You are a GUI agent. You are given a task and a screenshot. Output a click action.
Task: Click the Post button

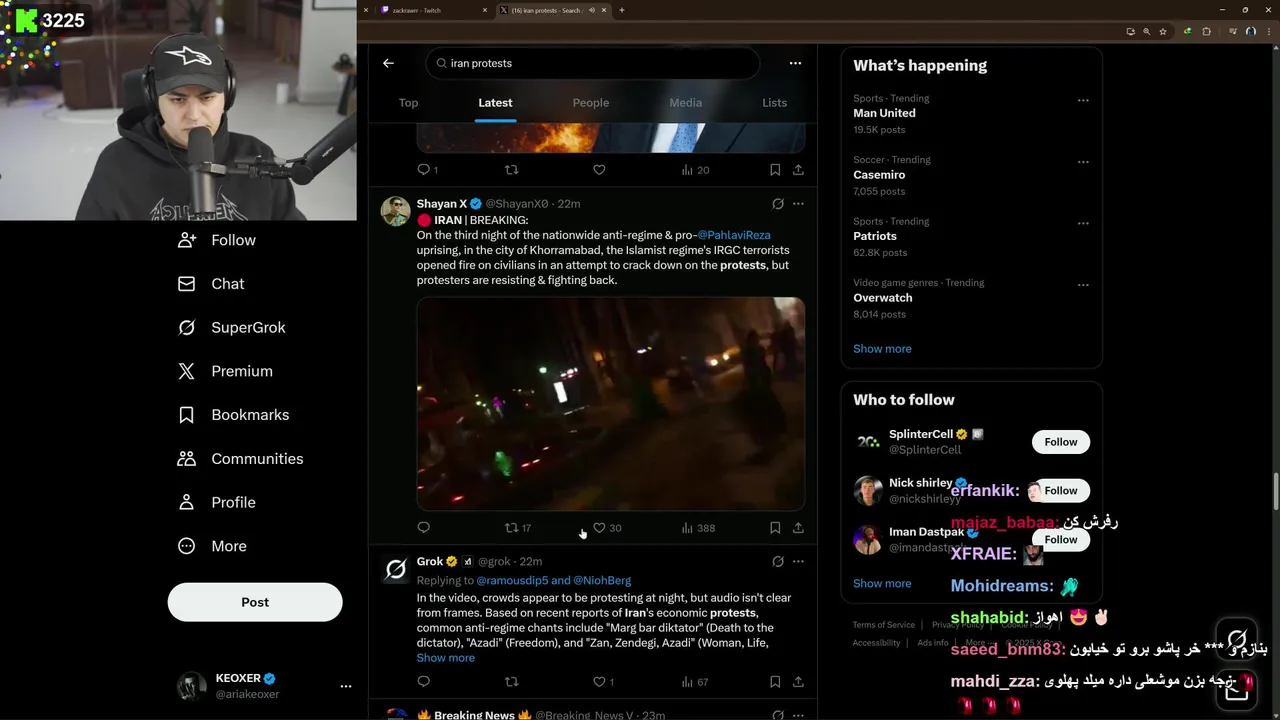[255, 602]
